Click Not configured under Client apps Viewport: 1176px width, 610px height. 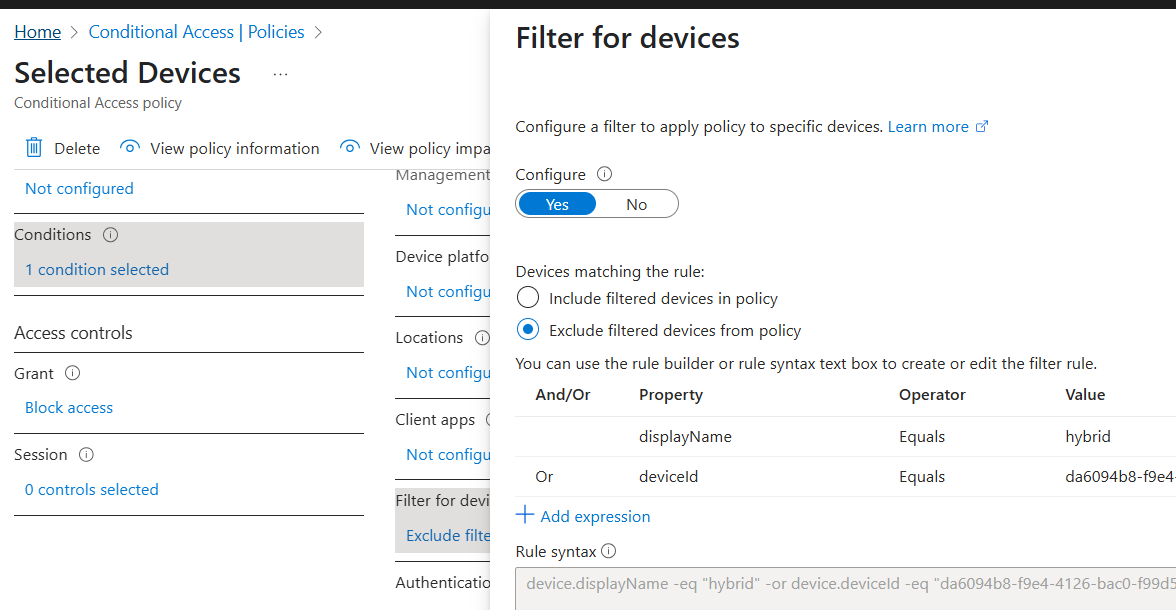tap(448, 454)
